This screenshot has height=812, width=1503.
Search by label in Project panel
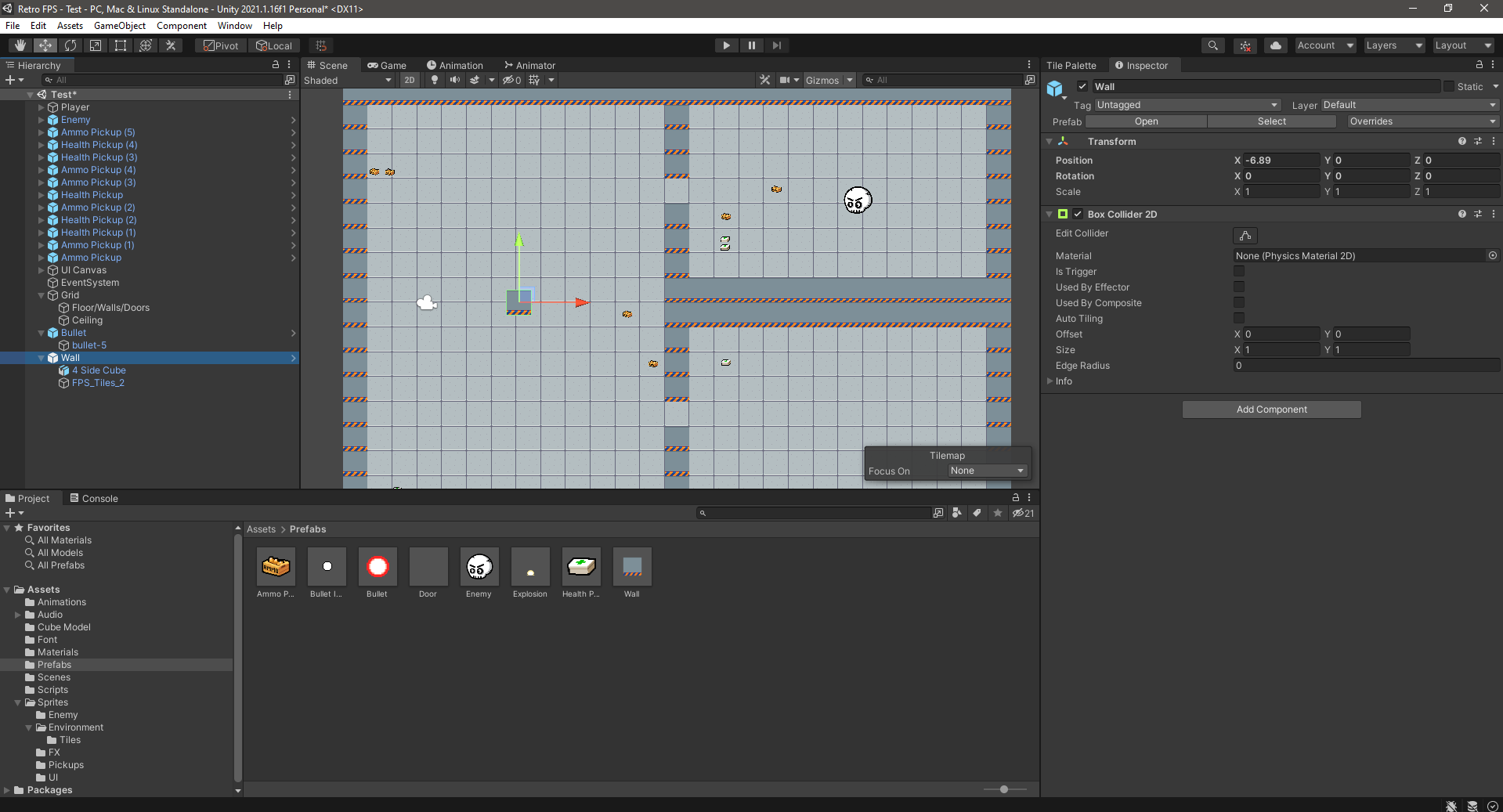tap(977, 513)
